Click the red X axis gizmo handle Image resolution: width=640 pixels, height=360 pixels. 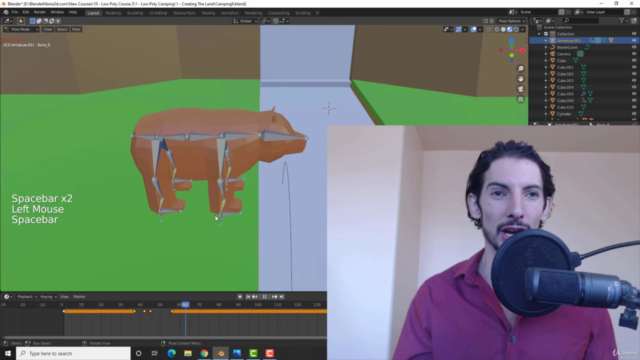coord(522,50)
